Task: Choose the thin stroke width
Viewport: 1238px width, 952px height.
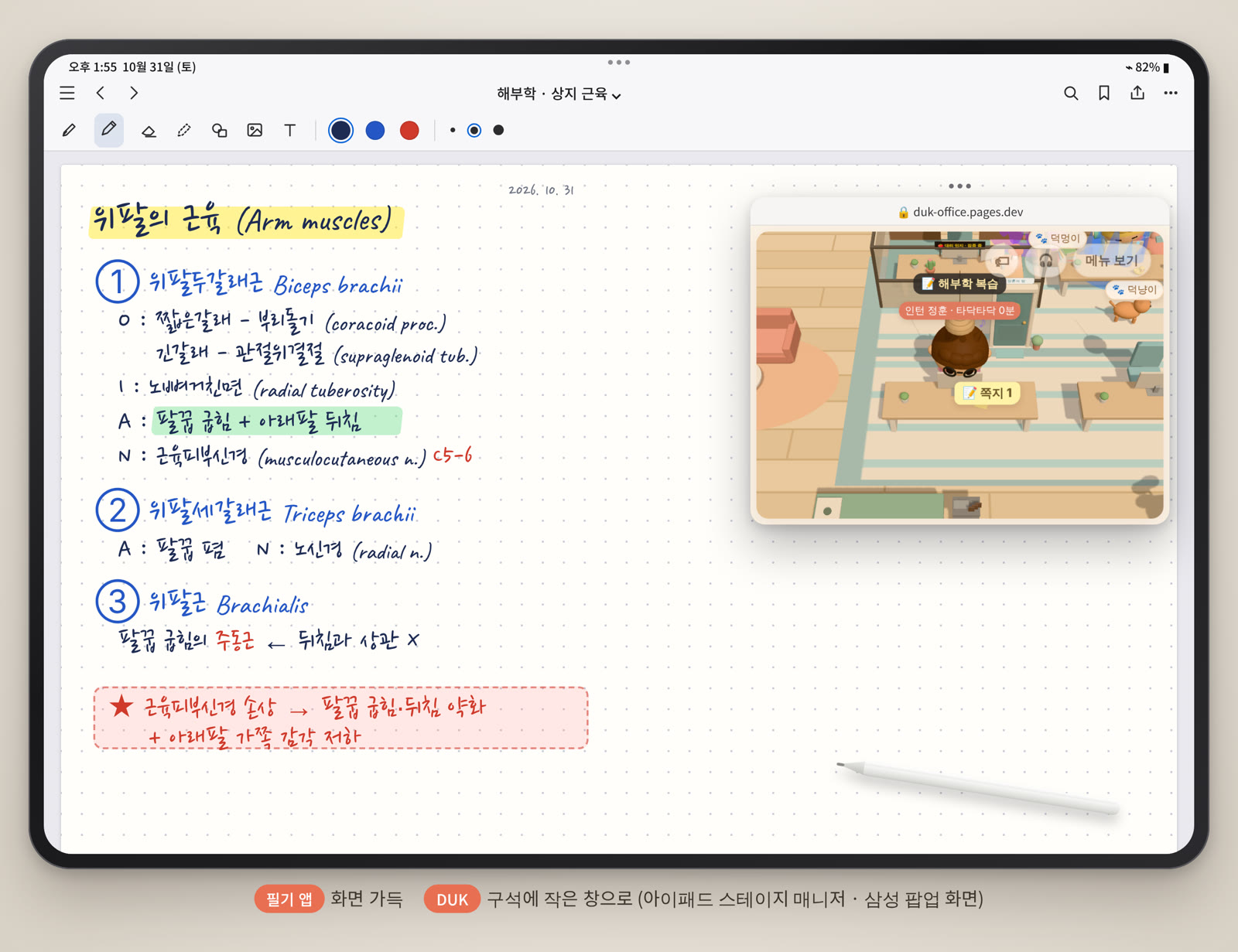Action: click(453, 131)
